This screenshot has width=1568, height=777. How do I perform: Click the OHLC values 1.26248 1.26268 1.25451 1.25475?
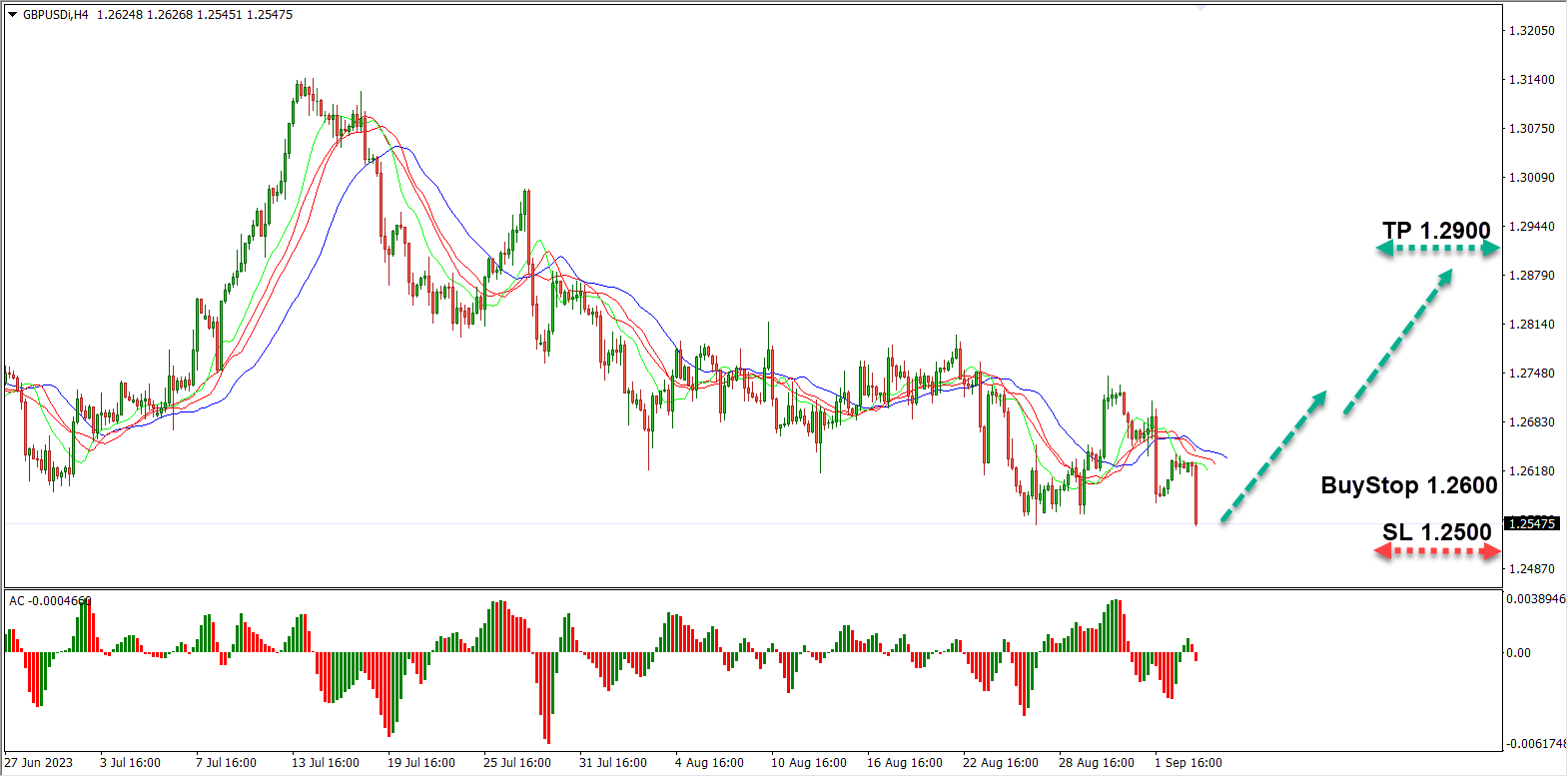[195, 15]
